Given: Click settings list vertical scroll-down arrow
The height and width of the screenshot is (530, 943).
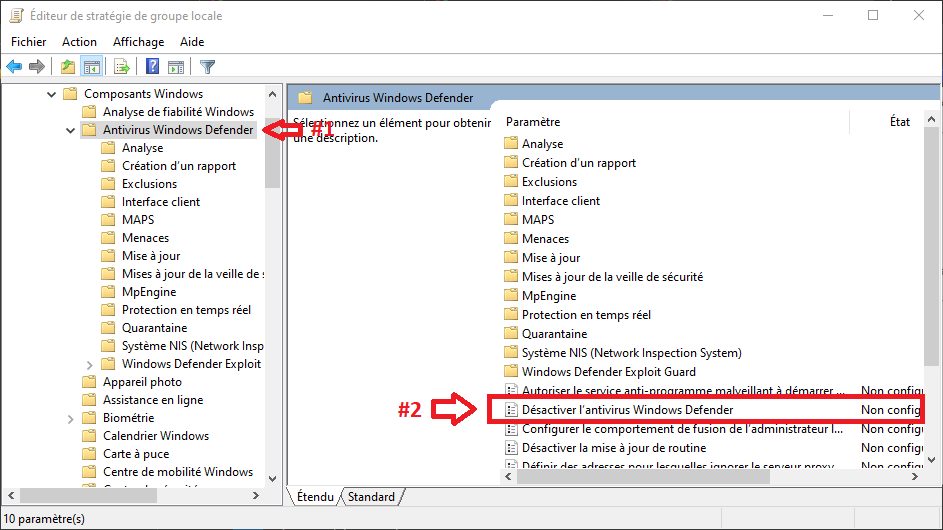Looking at the screenshot, I should click(932, 460).
